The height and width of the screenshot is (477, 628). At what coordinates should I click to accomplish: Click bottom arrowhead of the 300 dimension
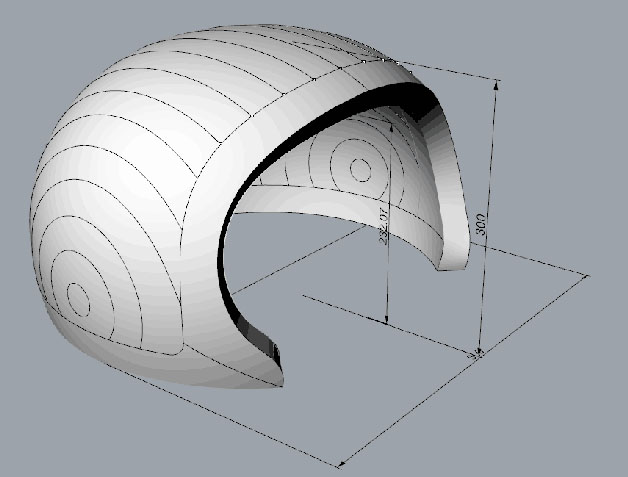pyautogui.click(x=480, y=347)
